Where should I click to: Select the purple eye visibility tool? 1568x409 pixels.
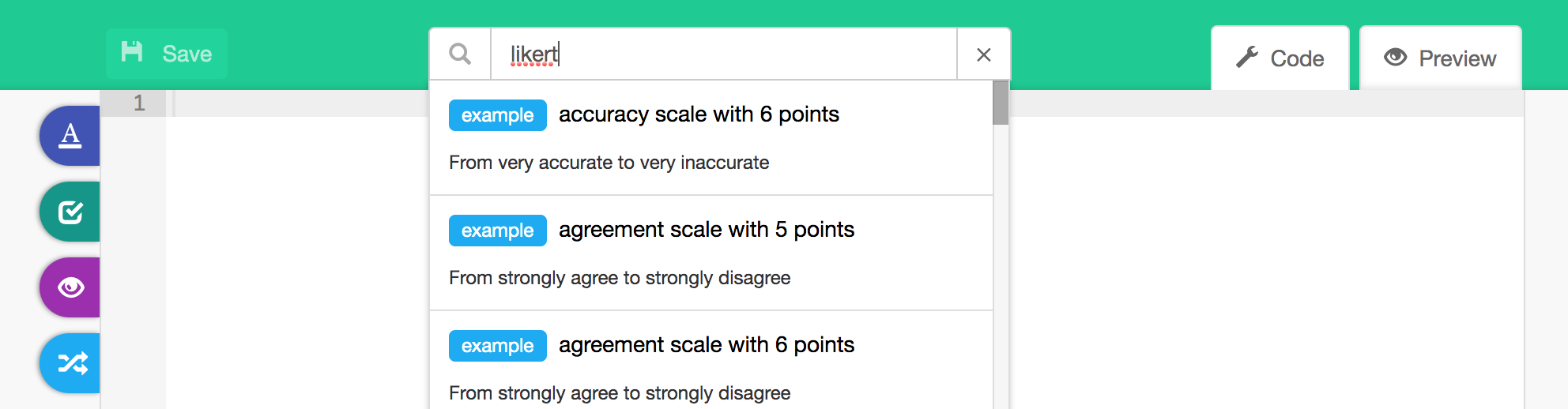pos(70,287)
